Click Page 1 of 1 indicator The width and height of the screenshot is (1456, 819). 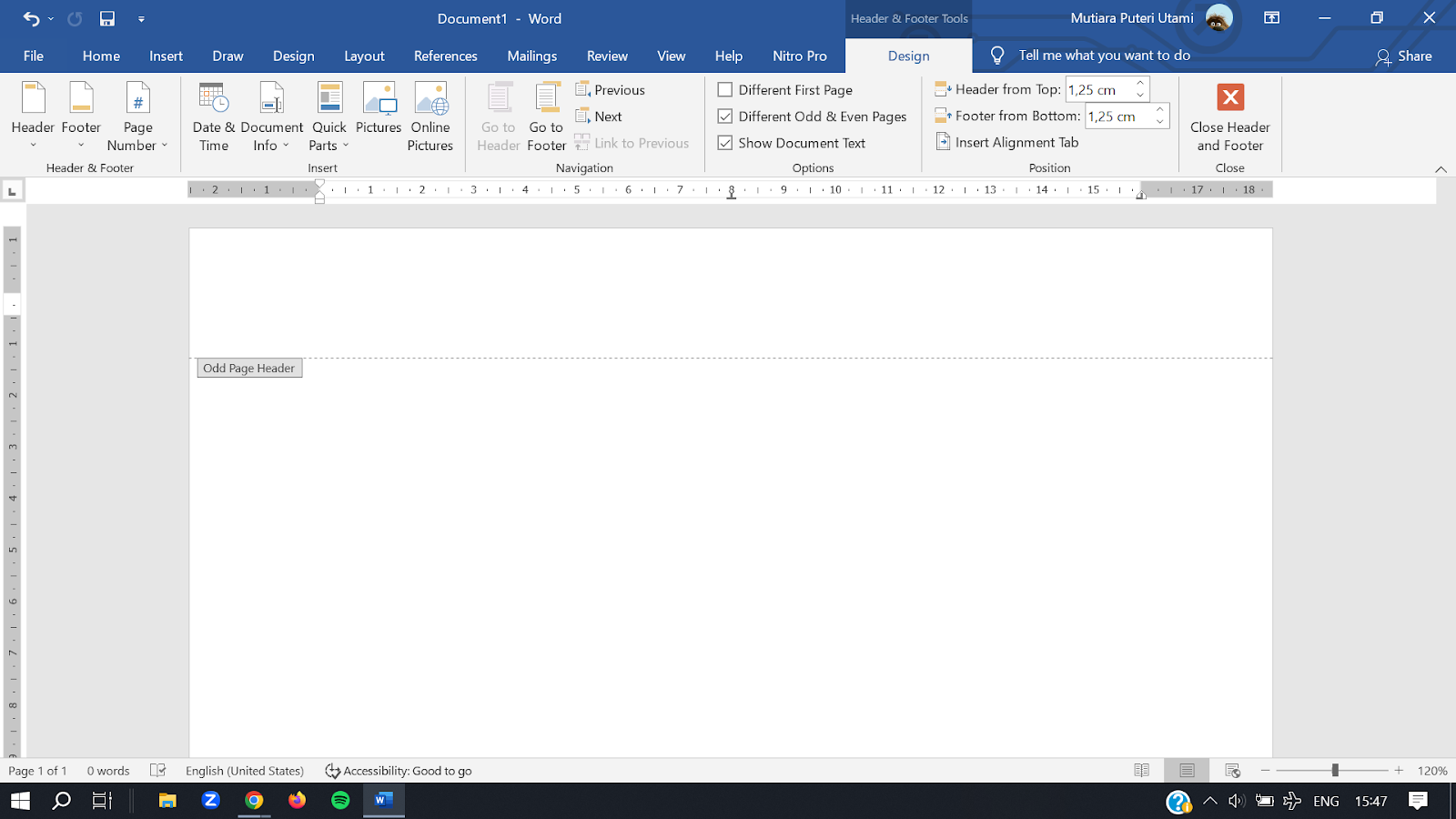(37, 771)
